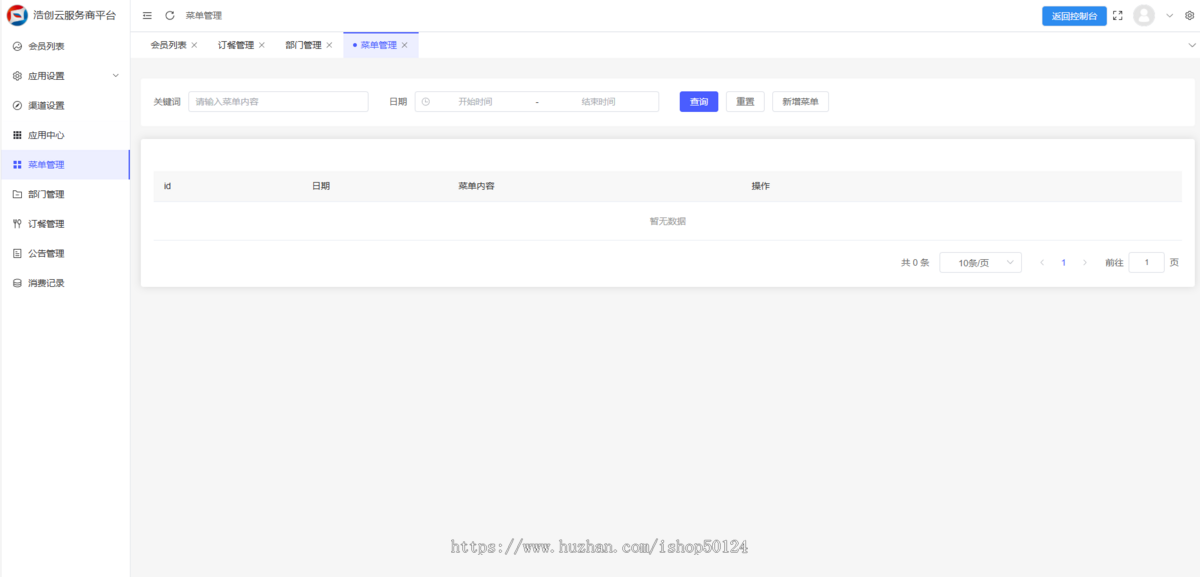Screen dimensions: 1200x577
Task: Click 应用中心 grid icon
Action: coord(17,135)
